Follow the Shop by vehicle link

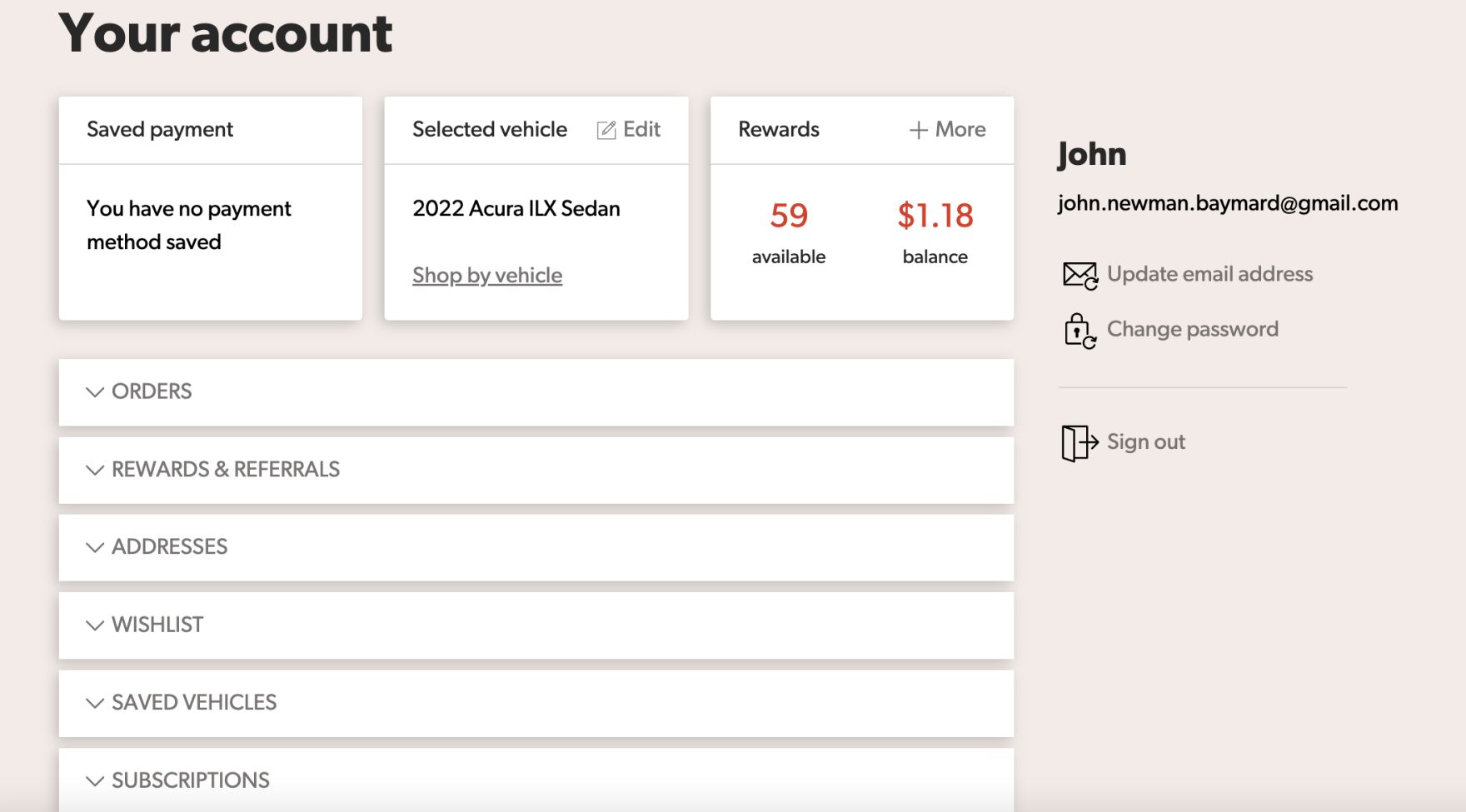click(487, 276)
